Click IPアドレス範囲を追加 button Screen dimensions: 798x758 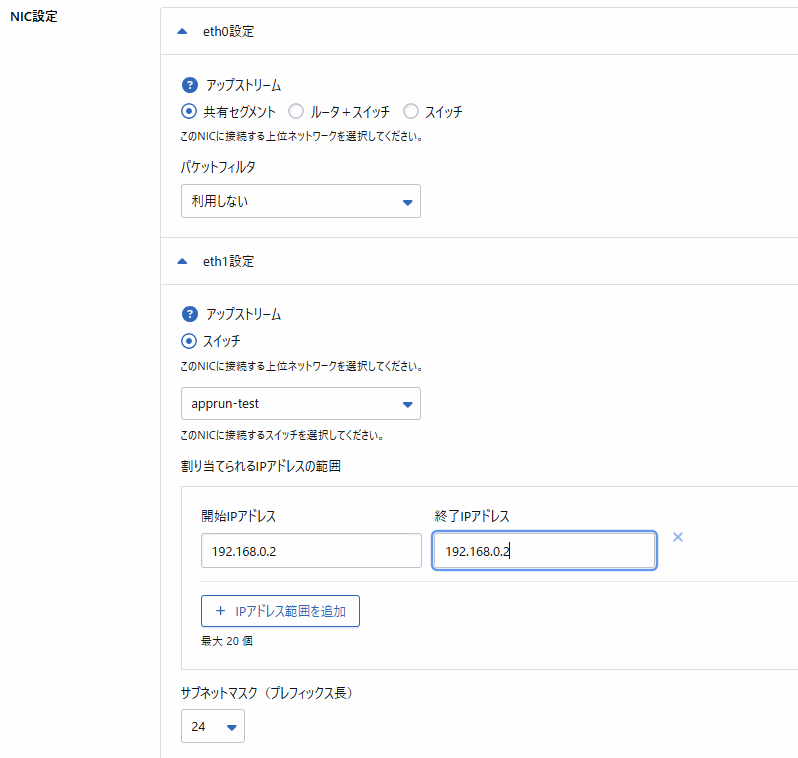pos(280,611)
